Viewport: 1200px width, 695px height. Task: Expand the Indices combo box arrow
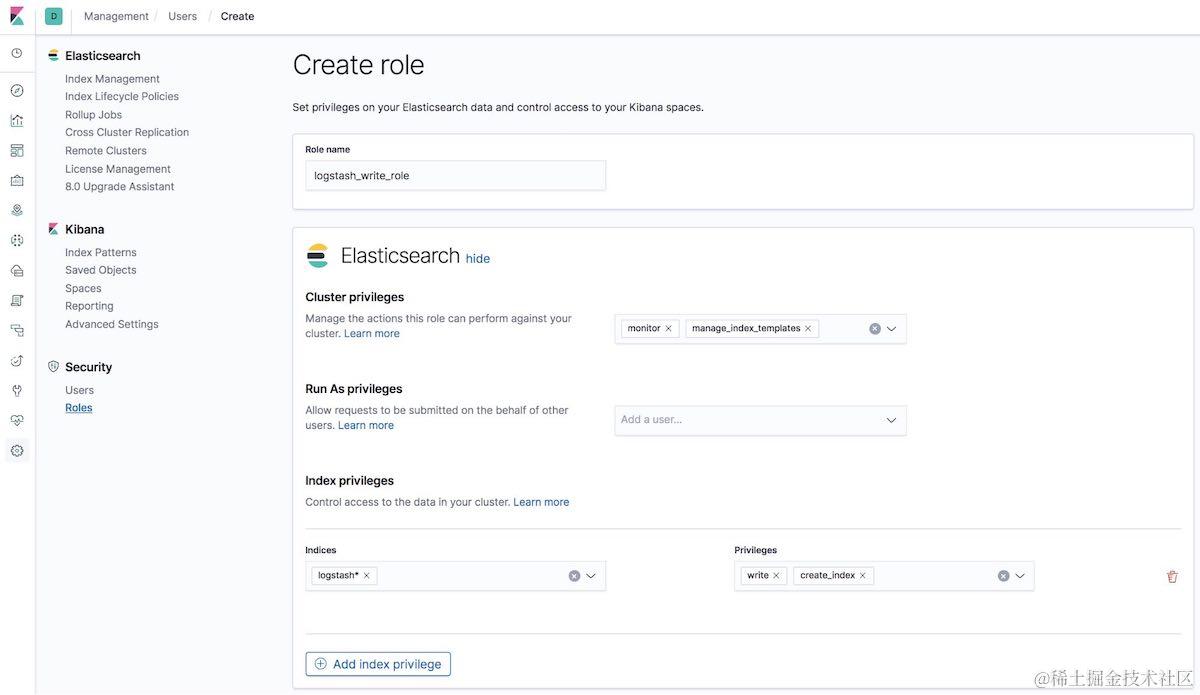(x=591, y=576)
